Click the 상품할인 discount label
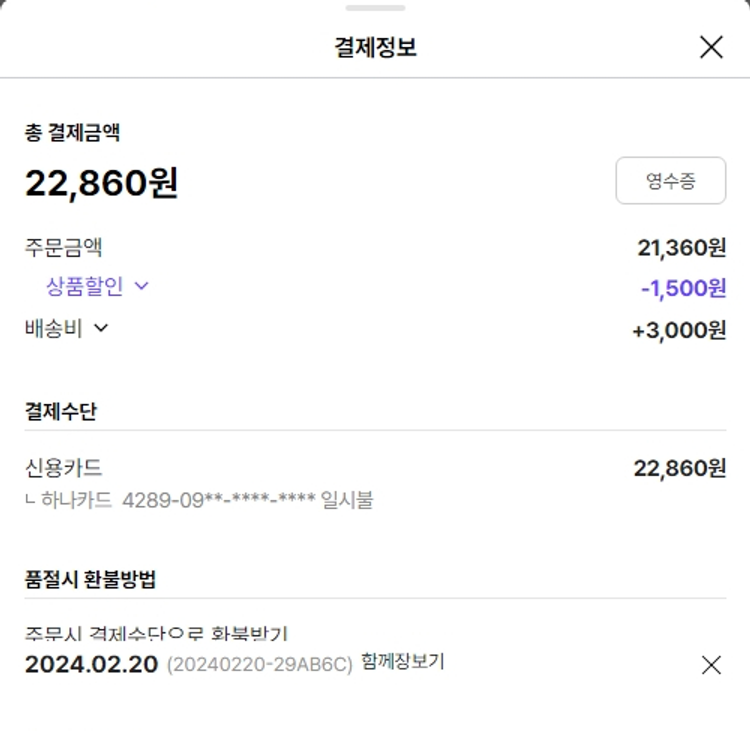 85,286
